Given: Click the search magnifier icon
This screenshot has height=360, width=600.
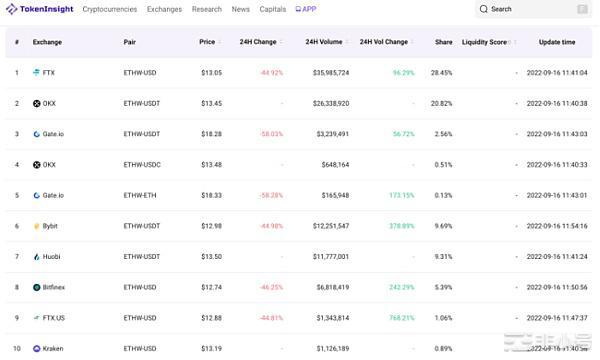Looking at the screenshot, I should [x=484, y=9].
